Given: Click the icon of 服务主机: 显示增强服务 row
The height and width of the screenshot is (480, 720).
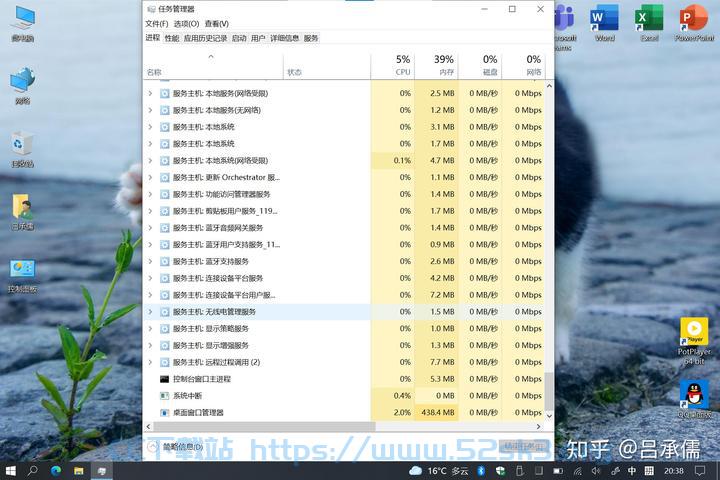Looking at the screenshot, I should (164, 345).
